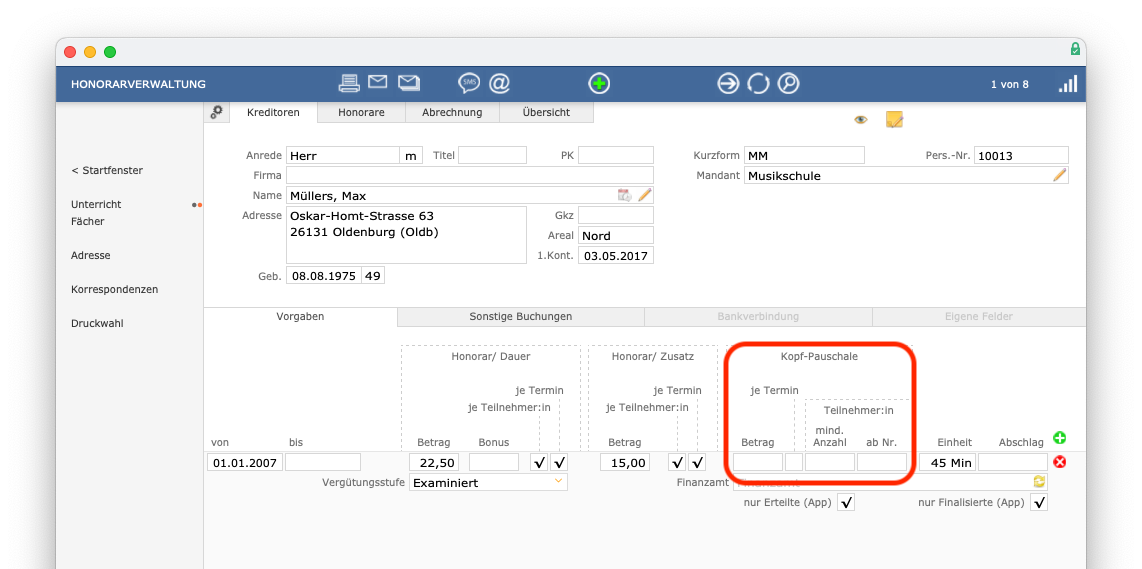Click the @ email icon
1142x569 pixels.
coord(499,83)
